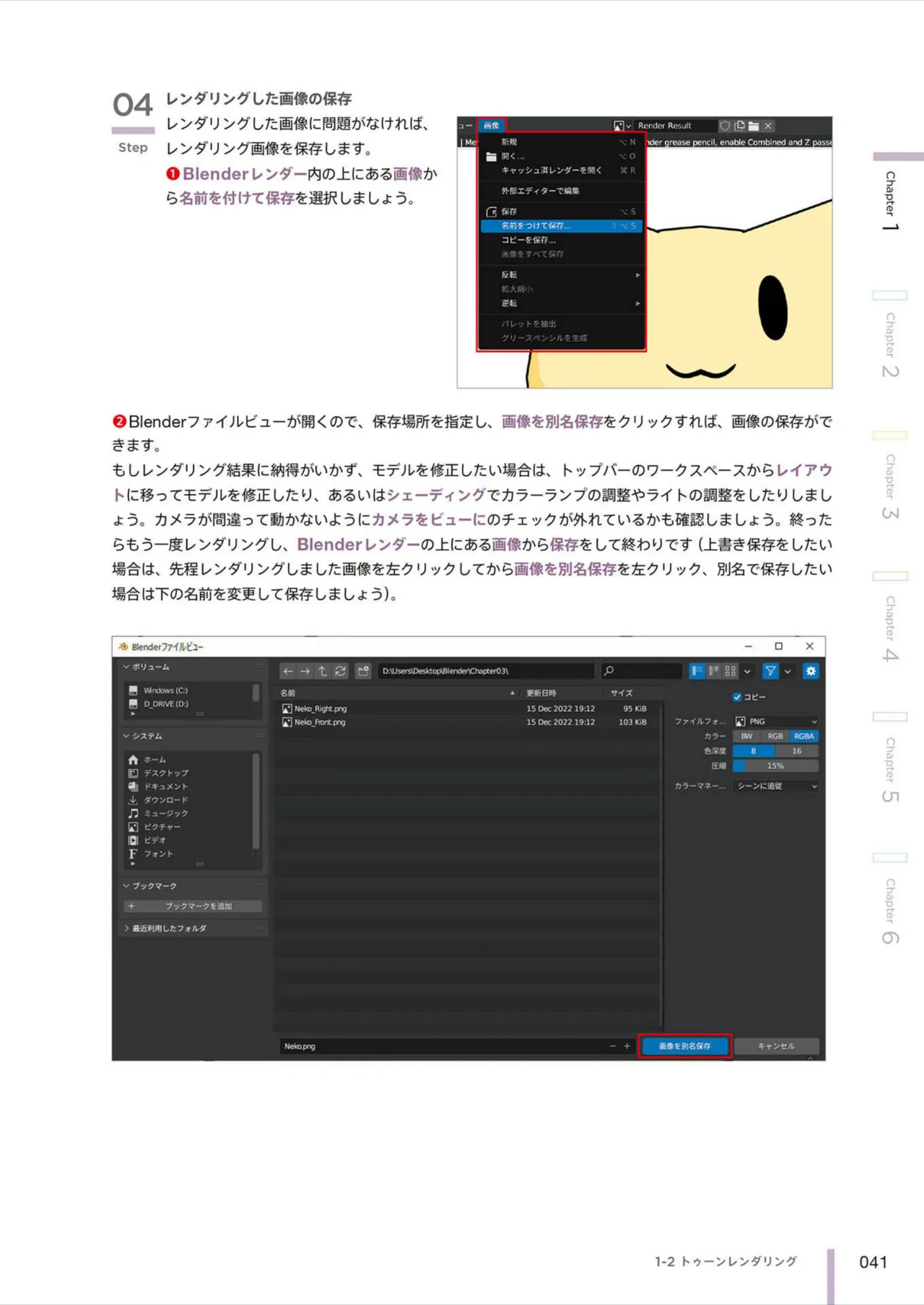Choose 名前をつけて保存... menu item
This screenshot has width=924, height=1305.
coord(561,226)
